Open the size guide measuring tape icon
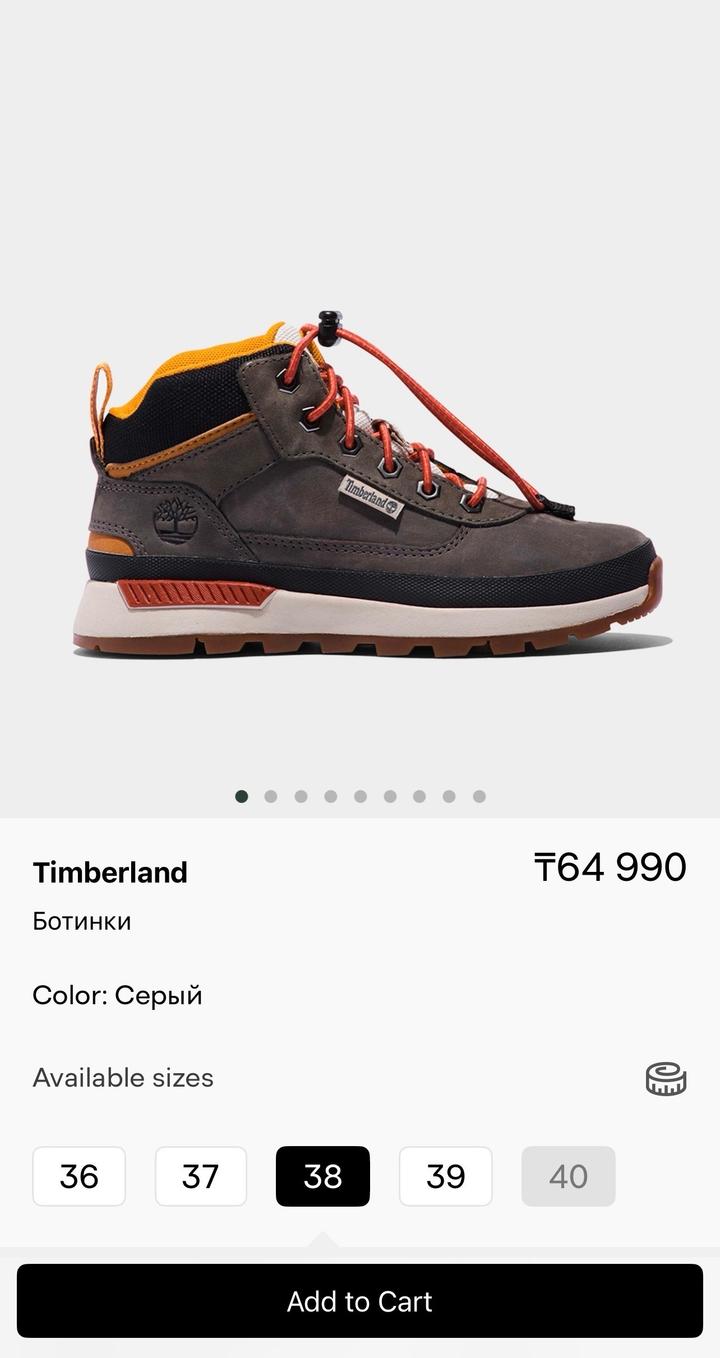The image size is (720, 1358). coord(666,1078)
